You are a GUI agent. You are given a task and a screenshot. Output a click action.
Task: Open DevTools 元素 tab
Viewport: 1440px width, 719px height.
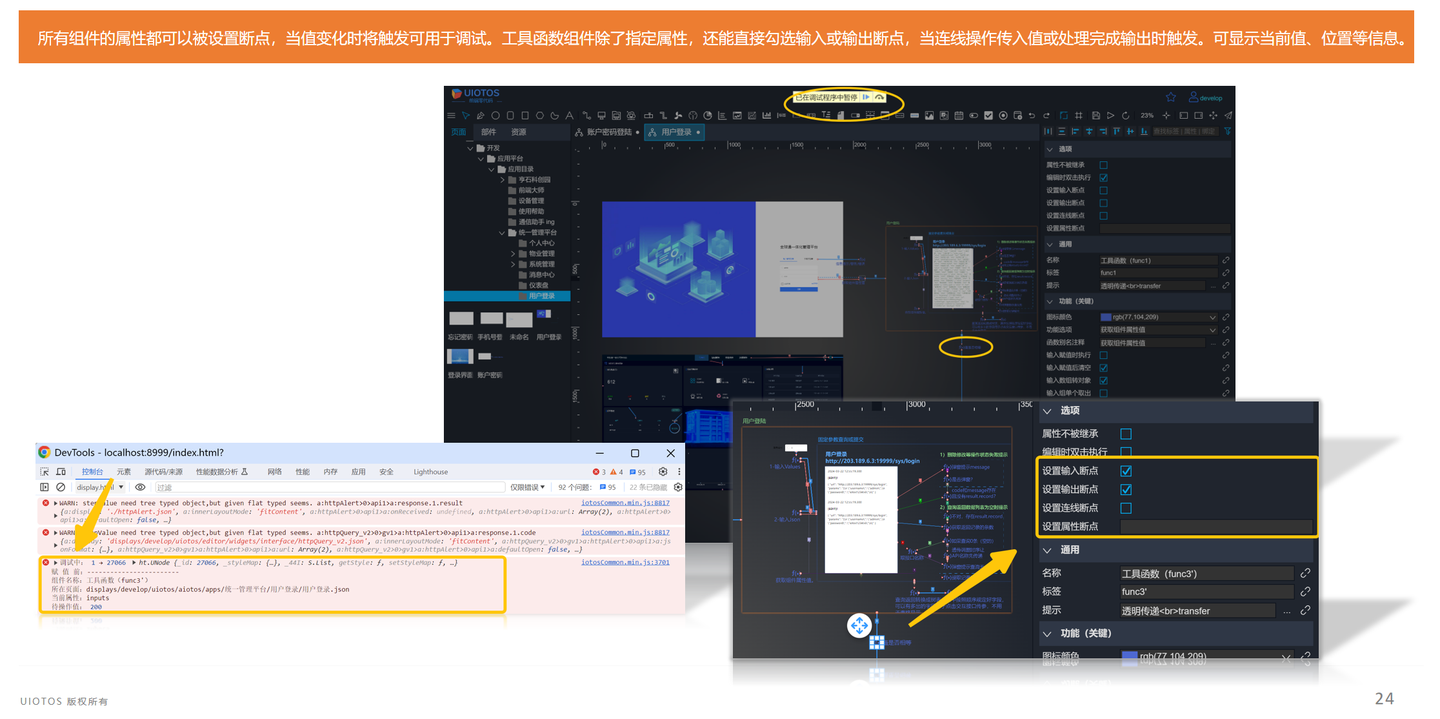pos(124,472)
